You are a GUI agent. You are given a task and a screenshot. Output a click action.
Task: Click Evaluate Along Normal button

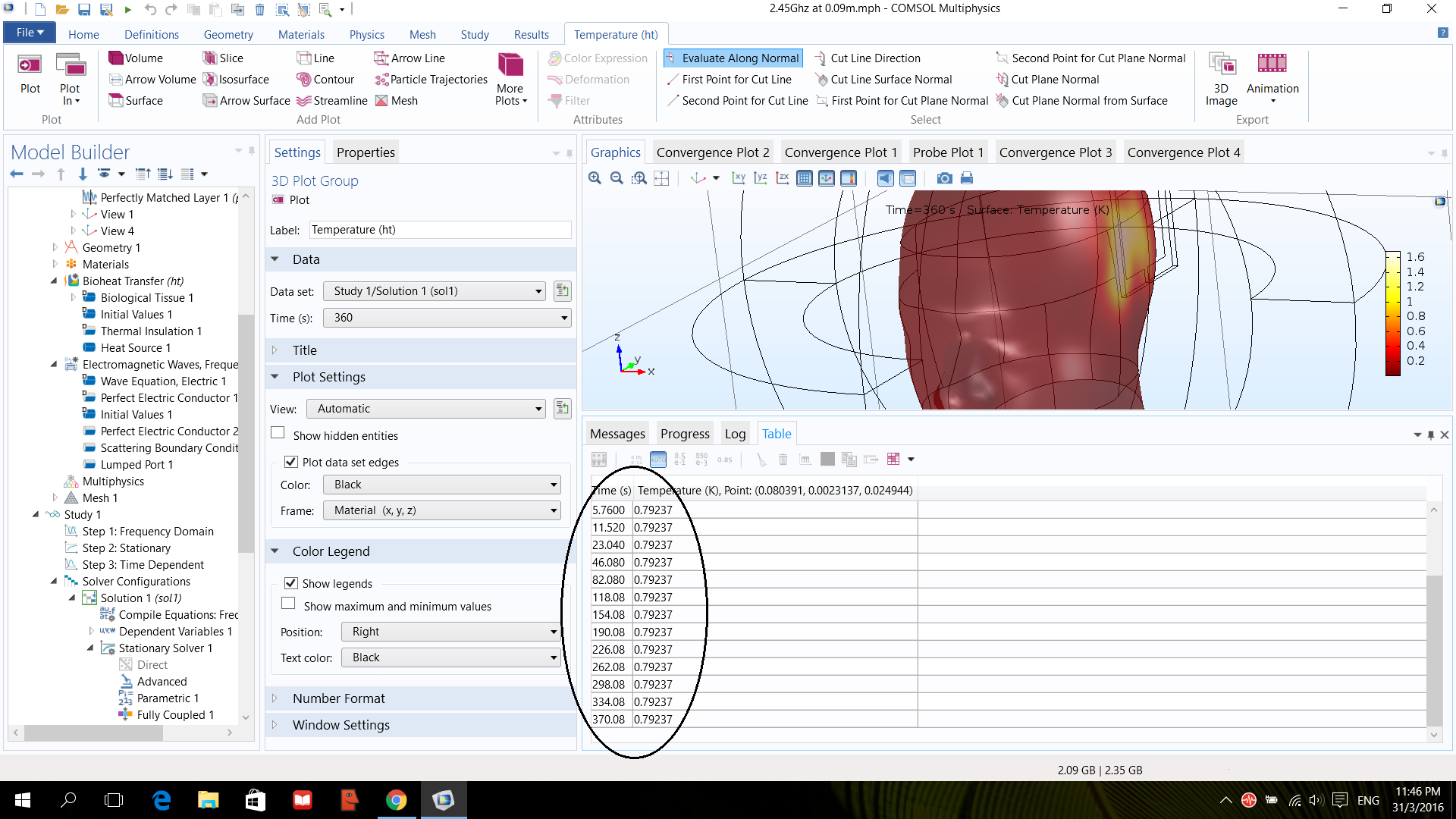733,58
